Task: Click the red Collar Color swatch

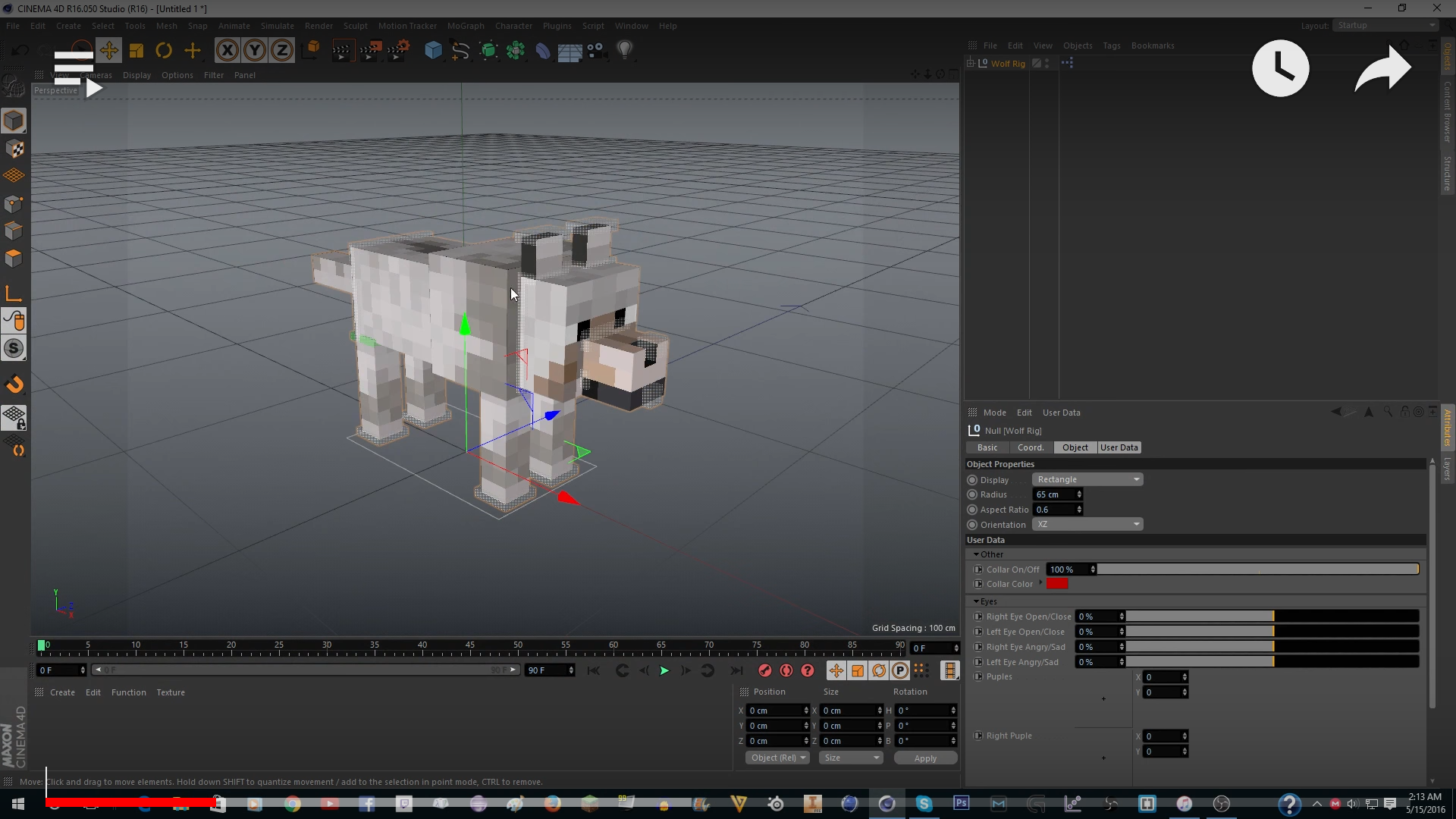Action: pos(1057,583)
